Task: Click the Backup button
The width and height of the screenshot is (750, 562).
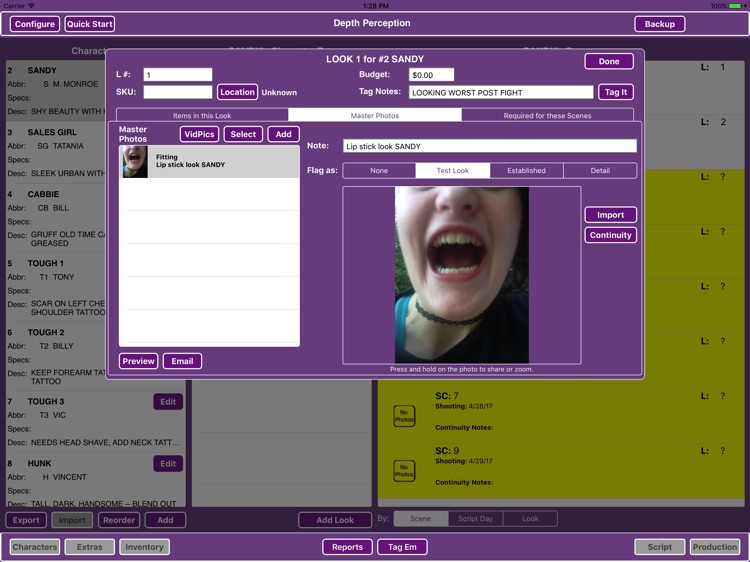Action: click(660, 24)
